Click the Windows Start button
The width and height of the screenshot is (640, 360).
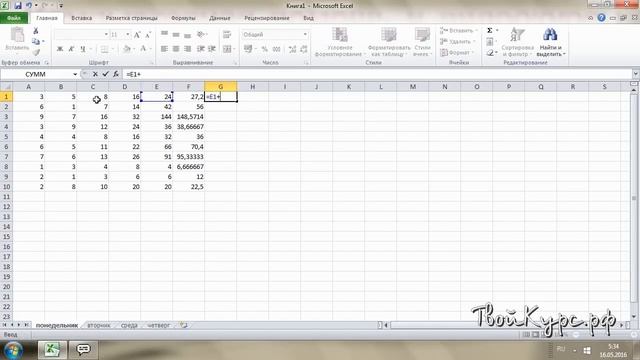coord(14,350)
